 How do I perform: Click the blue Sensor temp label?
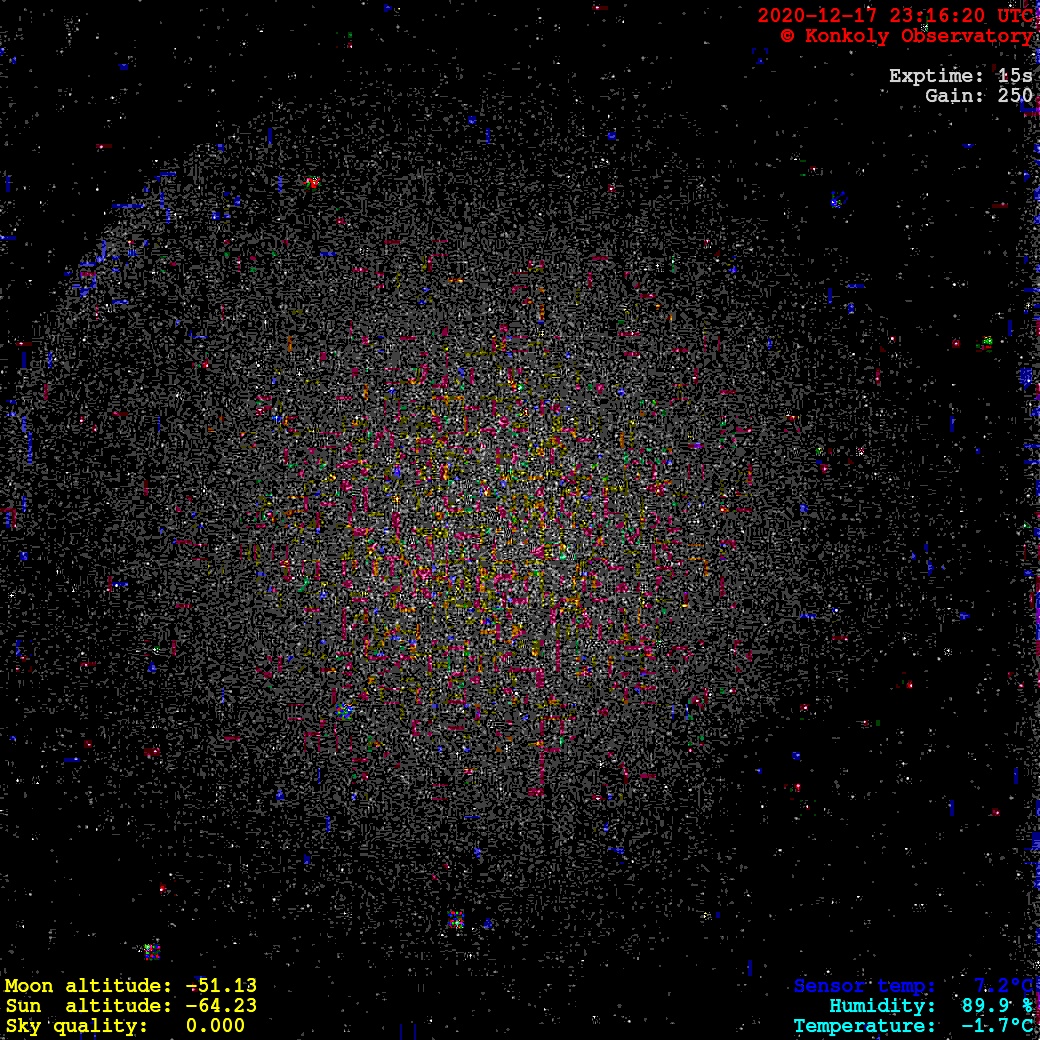pyautogui.click(x=864, y=986)
